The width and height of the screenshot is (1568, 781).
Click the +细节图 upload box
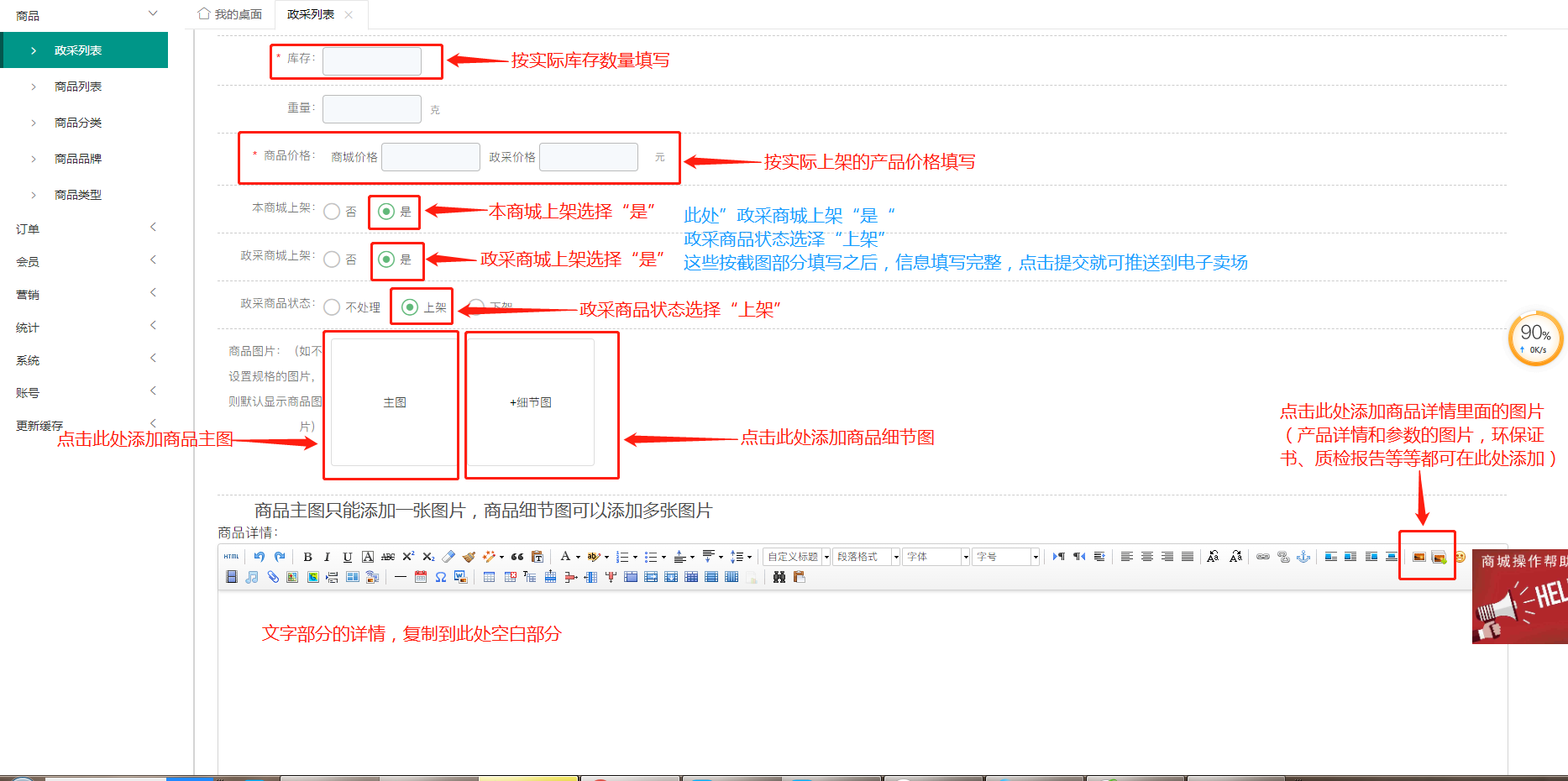click(x=531, y=402)
